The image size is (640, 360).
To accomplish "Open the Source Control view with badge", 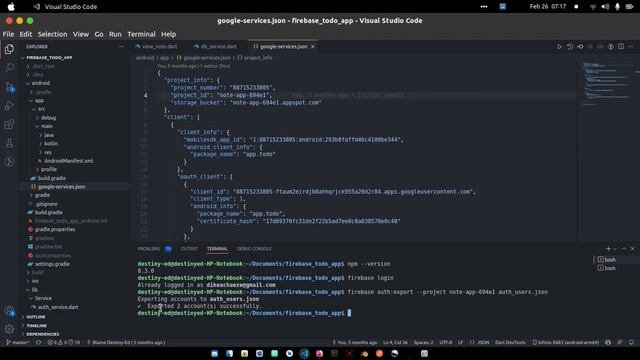I will [x=9, y=87].
